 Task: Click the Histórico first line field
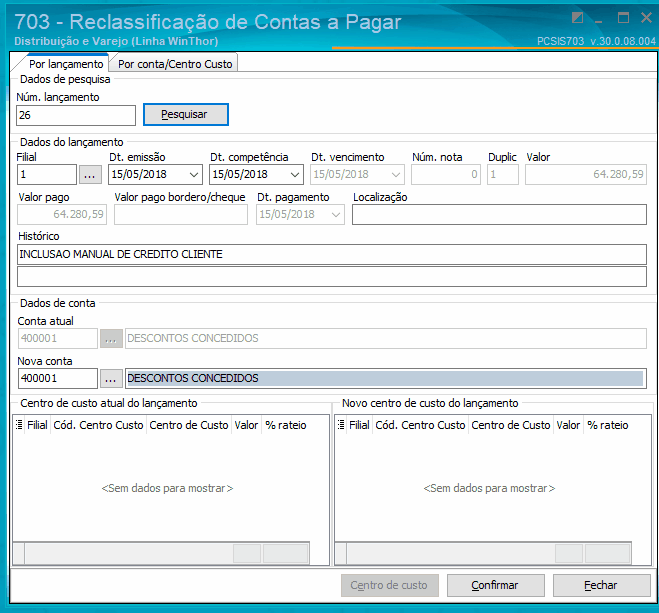tap(332, 255)
